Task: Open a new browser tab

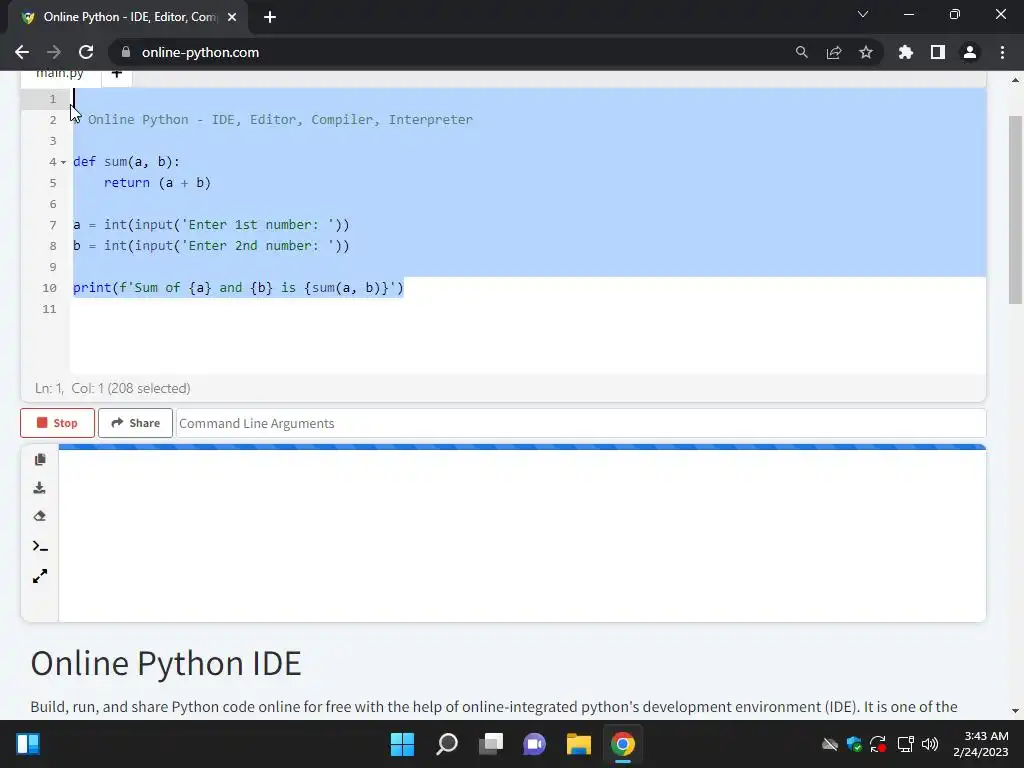Action: tap(270, 17)
